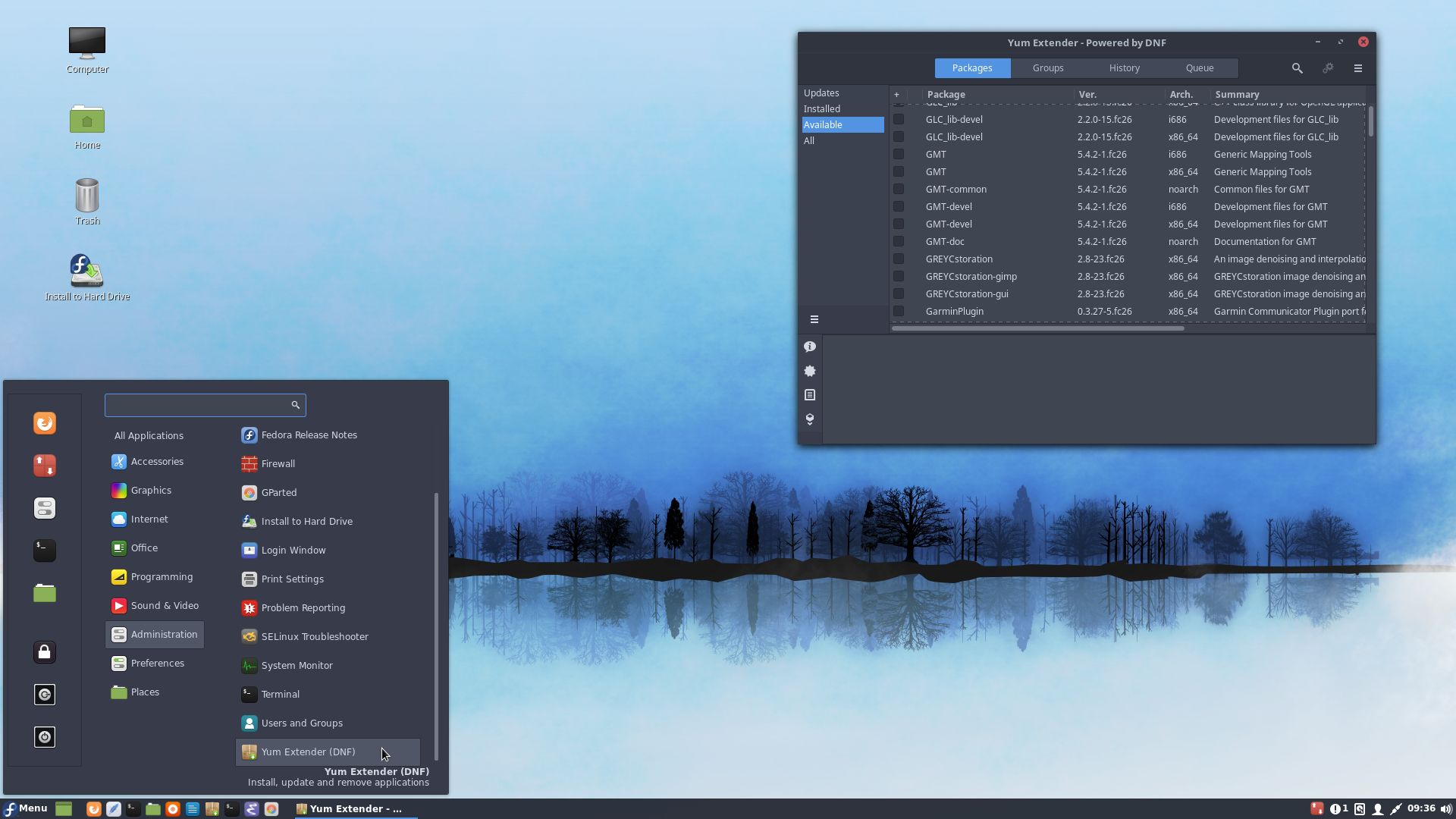Open the Accessories menu category

click(x=155, y=462)
